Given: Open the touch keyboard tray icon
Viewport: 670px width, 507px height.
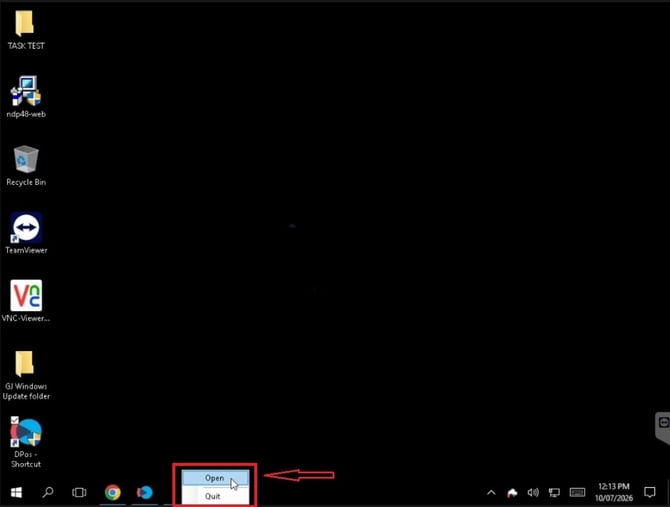Looking at the screenshot, I should 577,492.
